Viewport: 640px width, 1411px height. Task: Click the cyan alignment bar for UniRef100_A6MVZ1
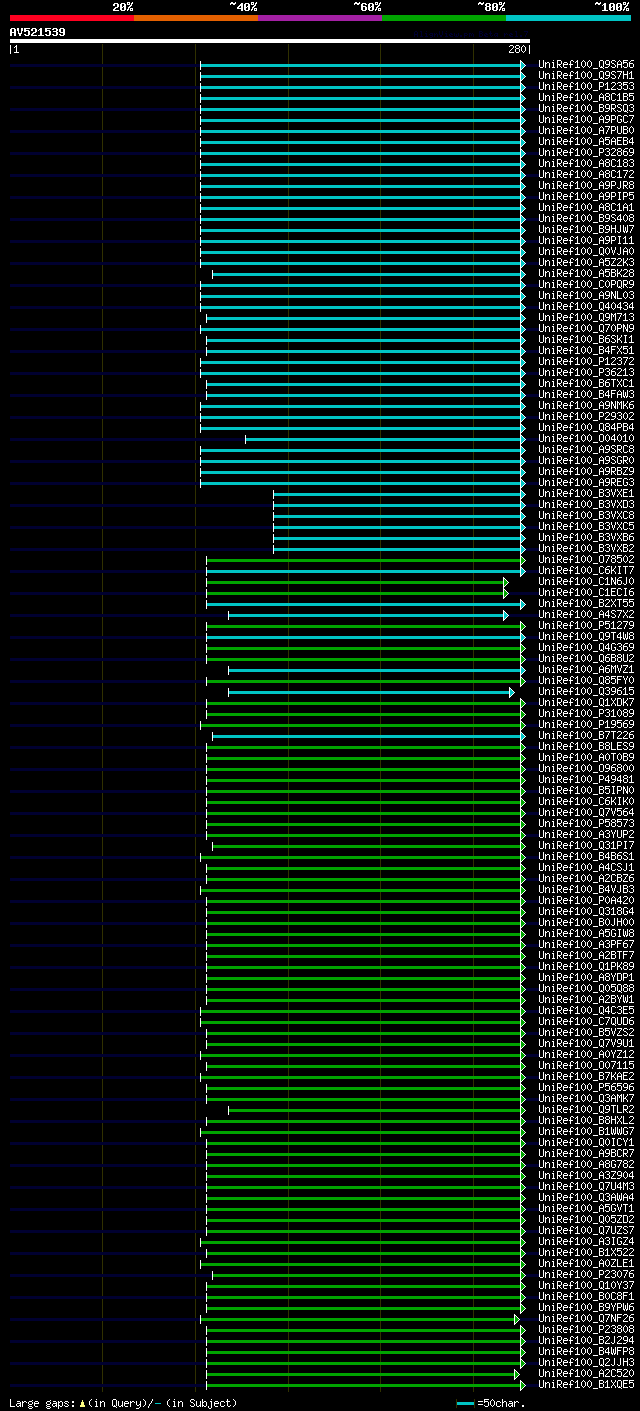377,669
